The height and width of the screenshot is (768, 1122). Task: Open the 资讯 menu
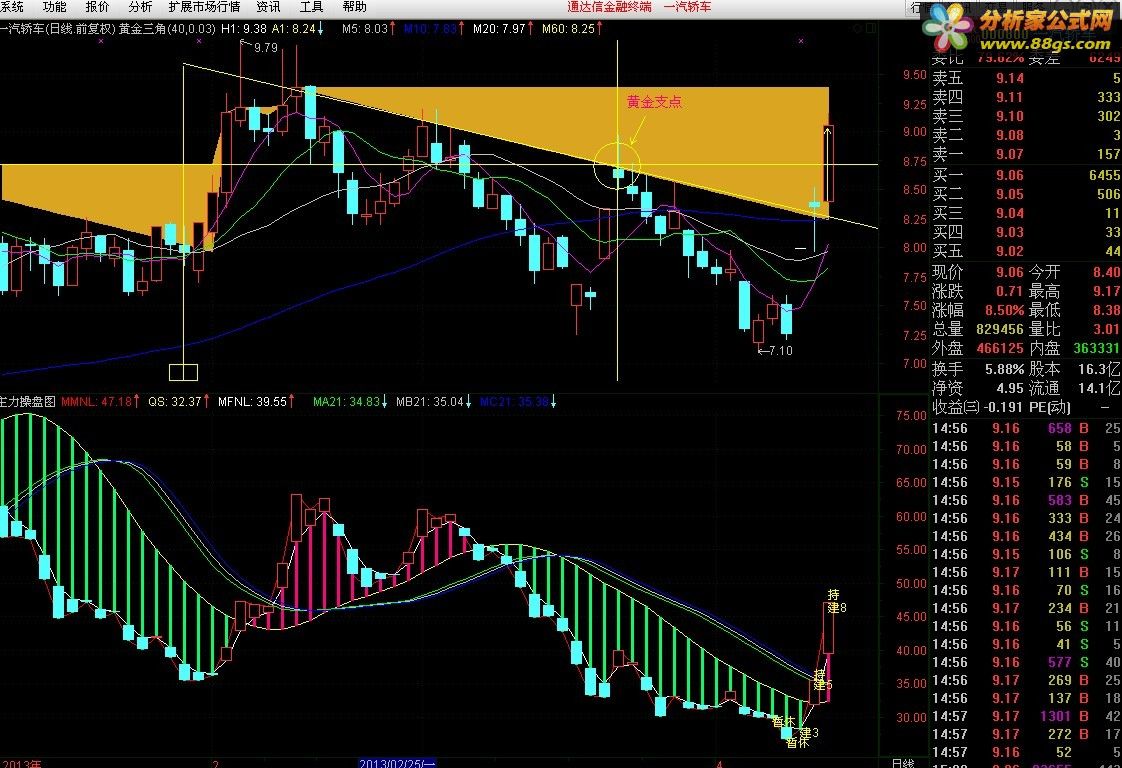[268, 7]
